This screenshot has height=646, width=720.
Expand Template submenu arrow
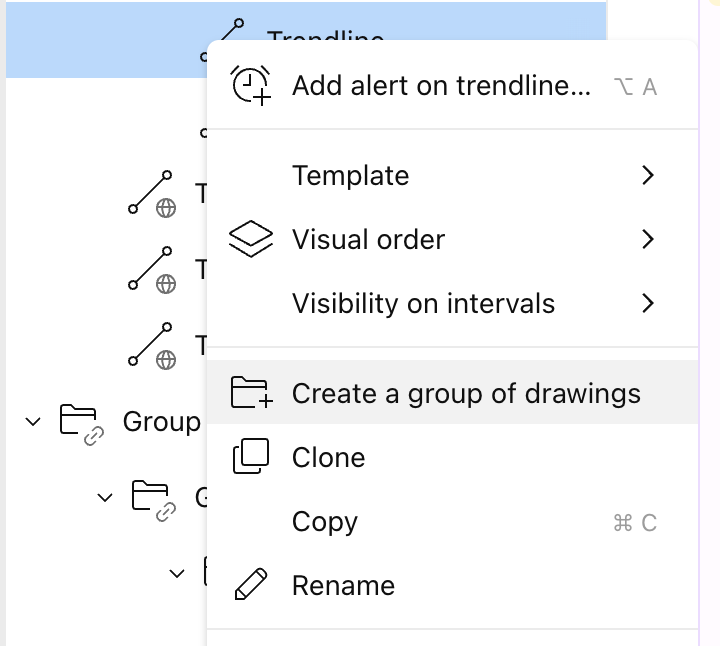pyautogui.click(x=647, y=175)
